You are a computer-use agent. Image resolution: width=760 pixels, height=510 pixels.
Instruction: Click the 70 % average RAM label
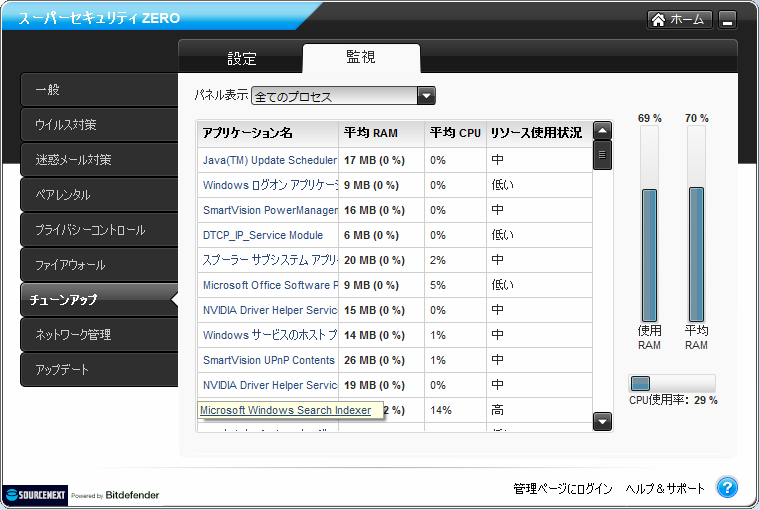697,118
